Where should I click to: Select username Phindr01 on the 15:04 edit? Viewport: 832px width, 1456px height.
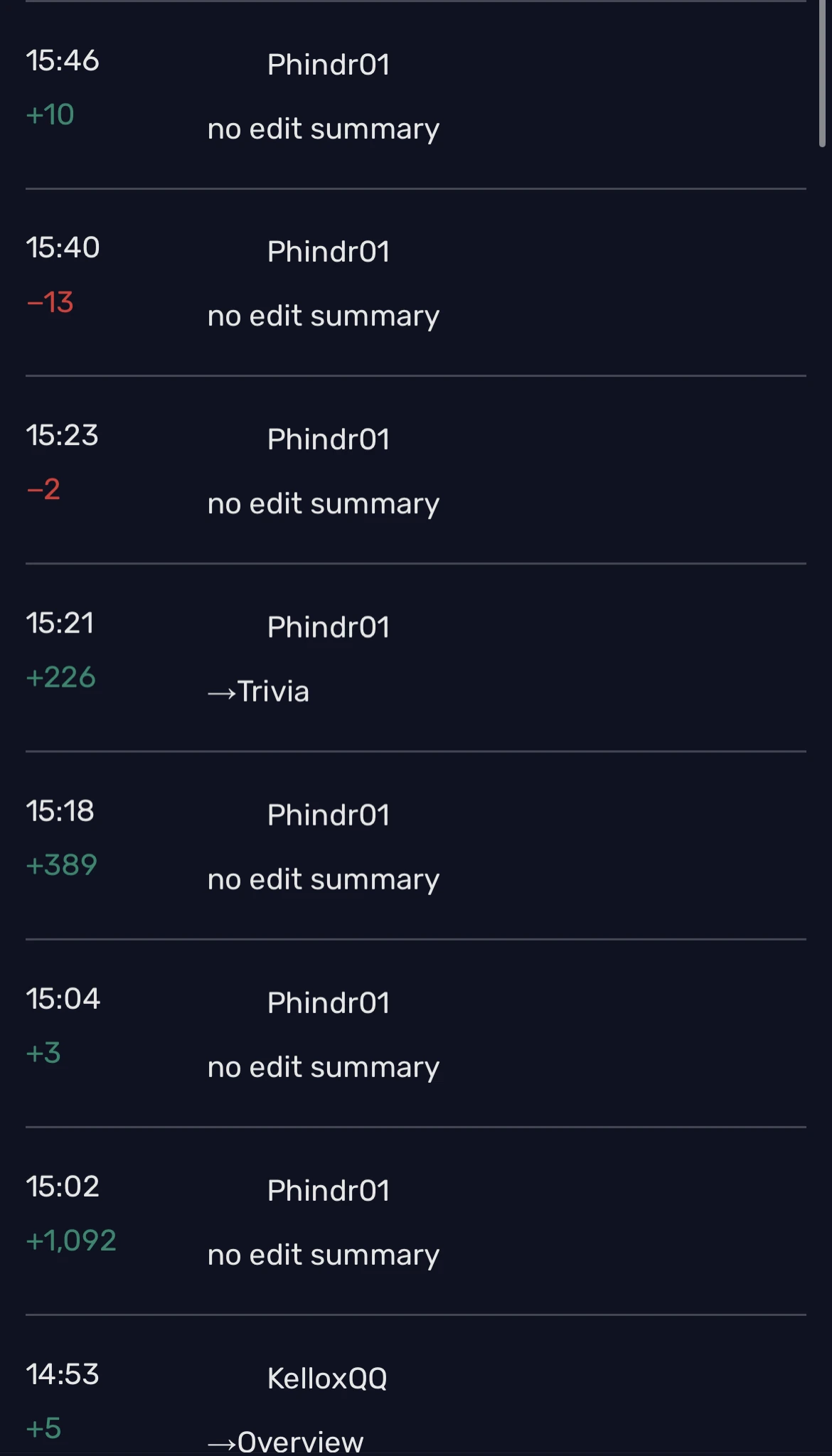(328, 1003)
